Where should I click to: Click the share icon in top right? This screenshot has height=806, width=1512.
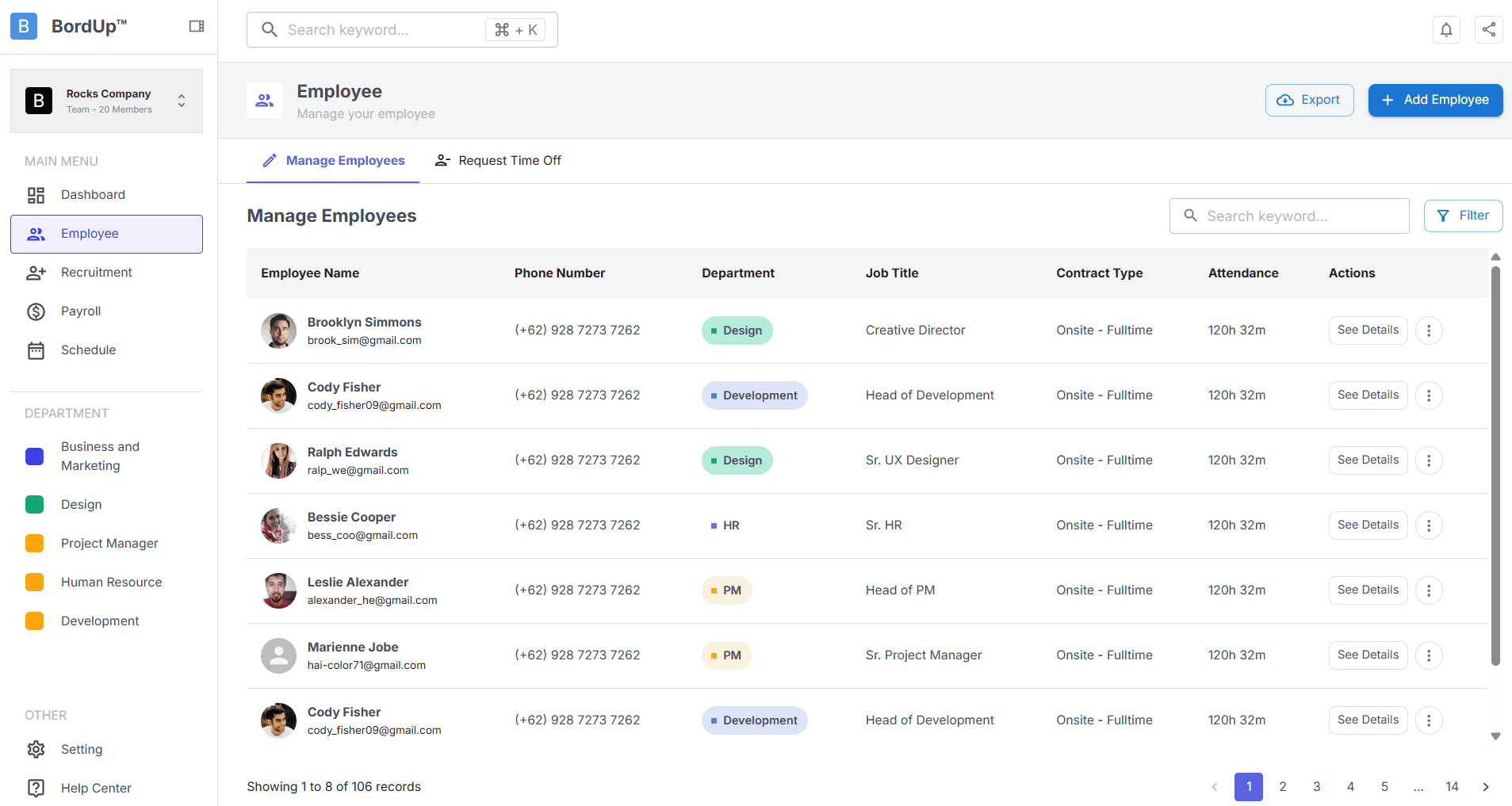[x=1488, y=29]
